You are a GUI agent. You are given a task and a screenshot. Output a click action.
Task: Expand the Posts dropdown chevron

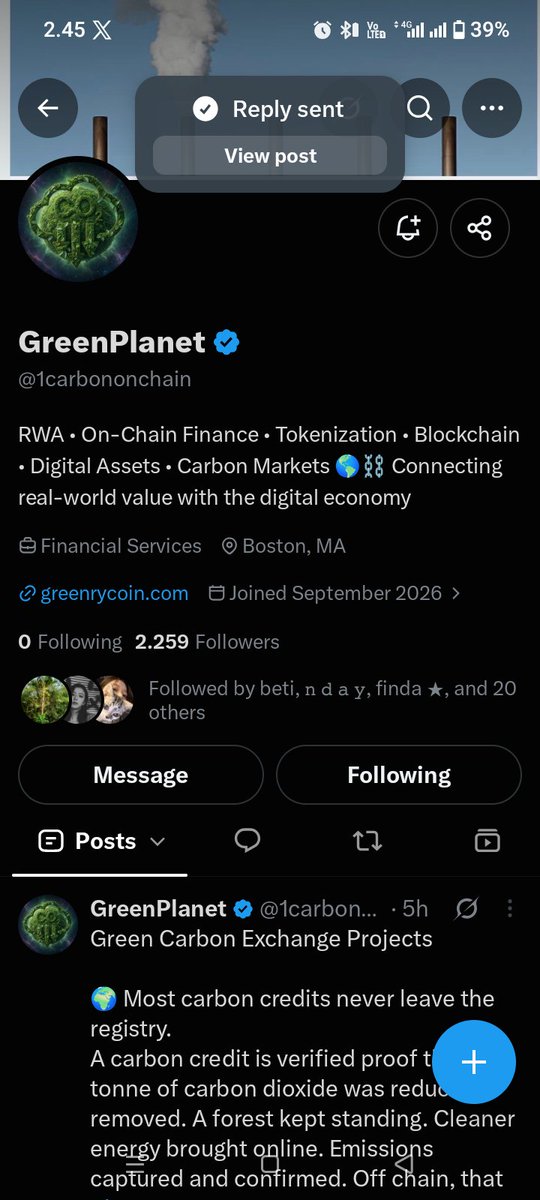click(x=157, y=842)
